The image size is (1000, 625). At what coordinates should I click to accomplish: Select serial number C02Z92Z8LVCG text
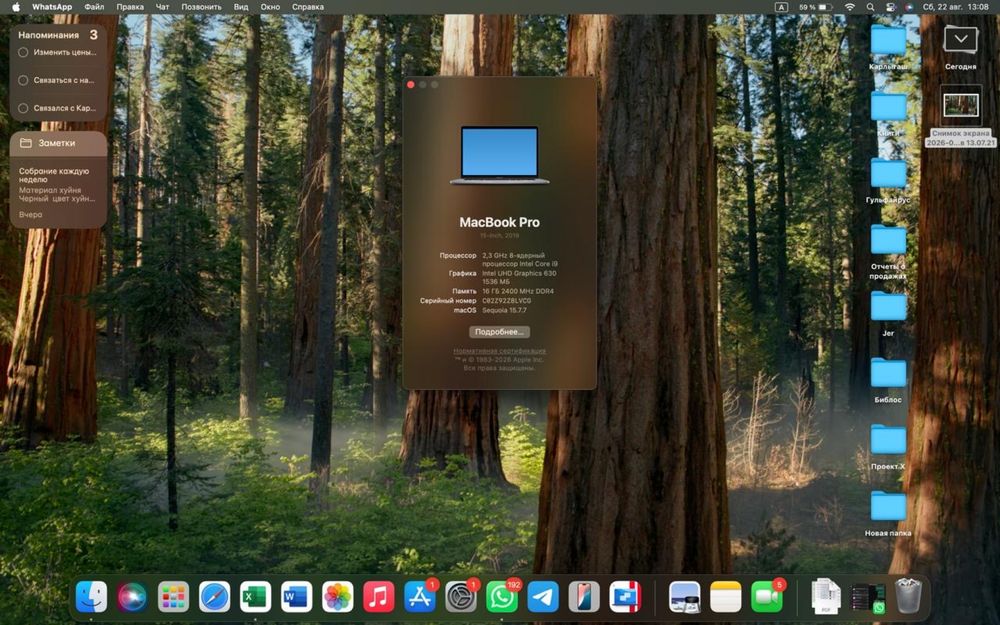pyautogui.click(x=507, y=300)
